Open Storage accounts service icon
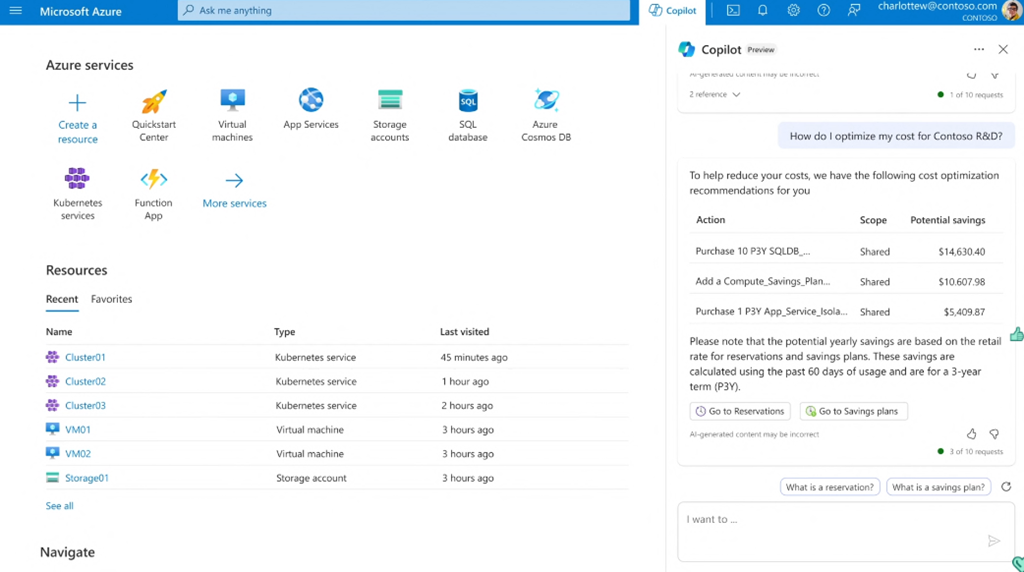The width and height of the screenshot is (1024, 572). [x=390, y=101]
